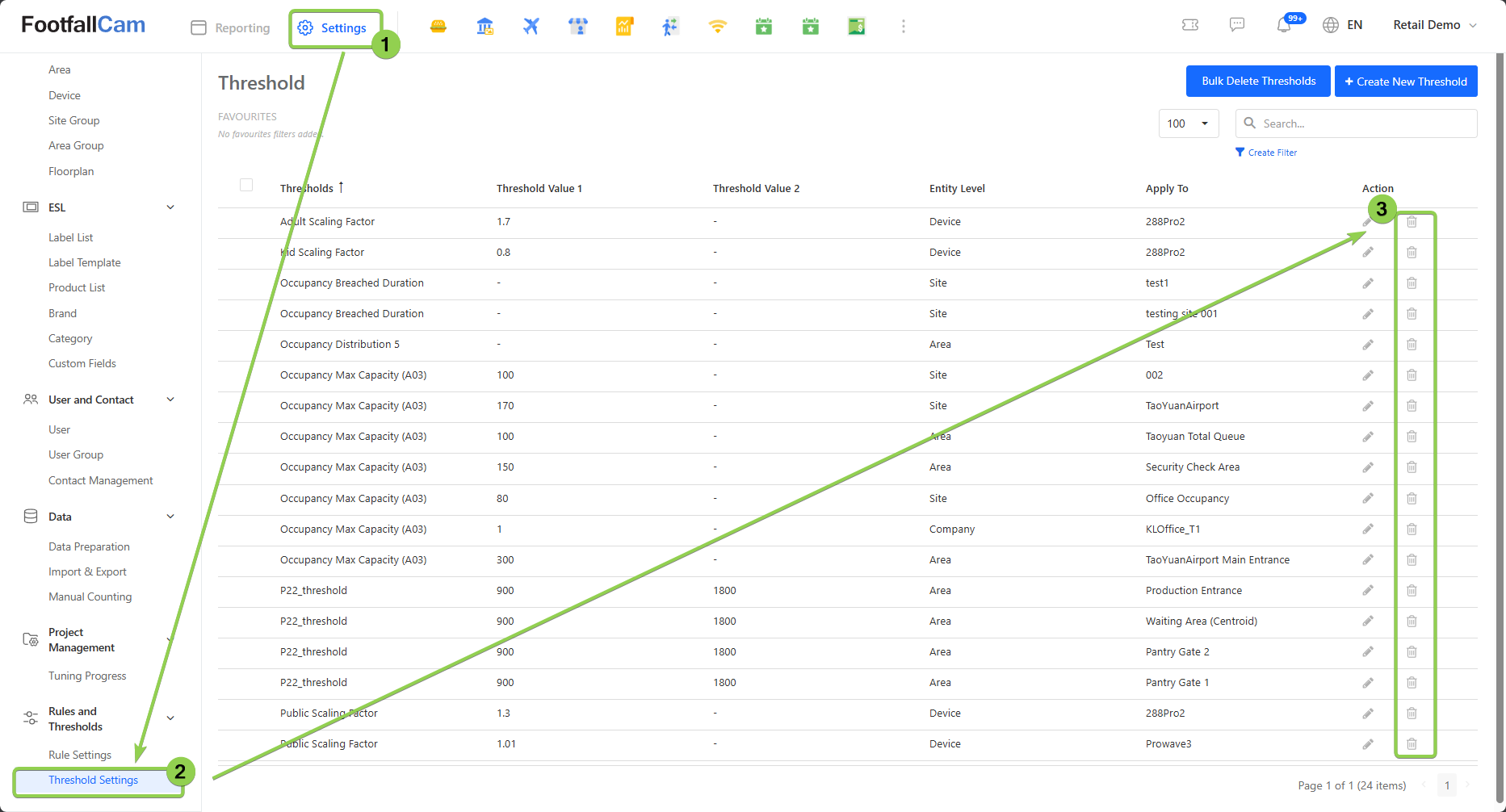Open Rule Settings in the sidebar

click(x=80, y=755)
